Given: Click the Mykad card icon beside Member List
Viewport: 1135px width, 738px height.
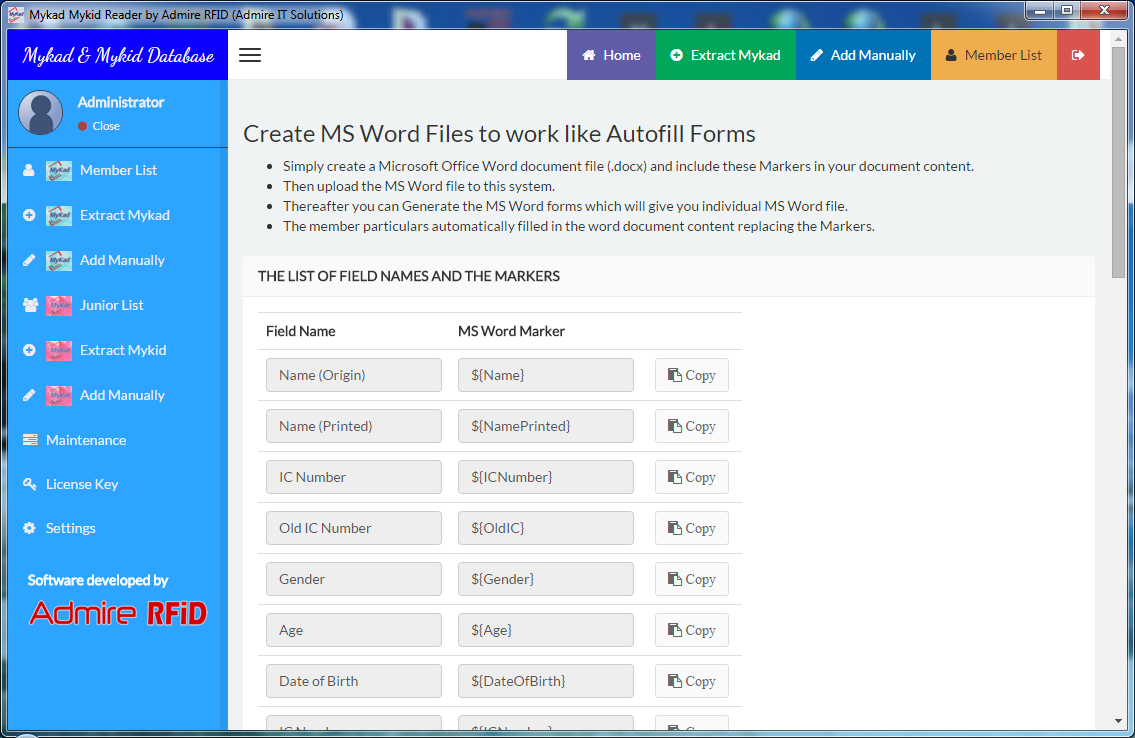Looking at the screenshot, I should [59, 170].
